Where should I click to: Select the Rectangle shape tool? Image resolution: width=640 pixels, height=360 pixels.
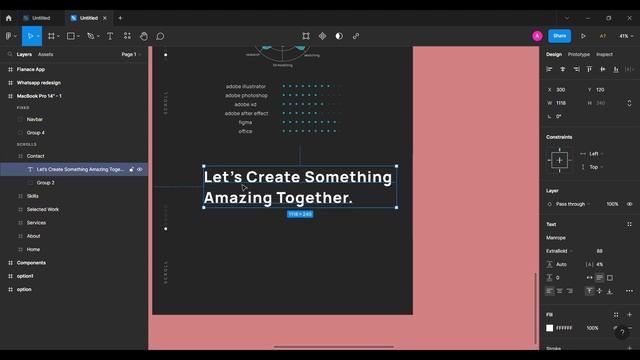point(71,36)
